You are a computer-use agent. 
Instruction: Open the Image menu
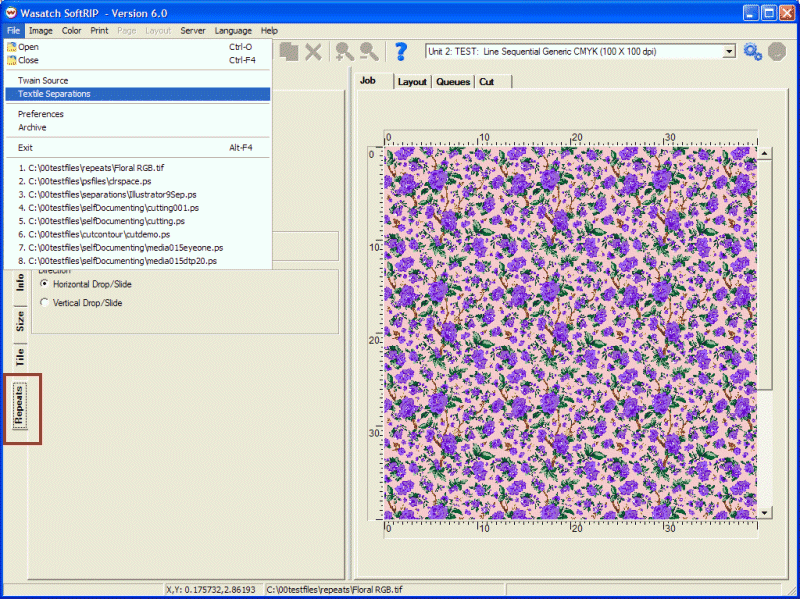(41, 31)
